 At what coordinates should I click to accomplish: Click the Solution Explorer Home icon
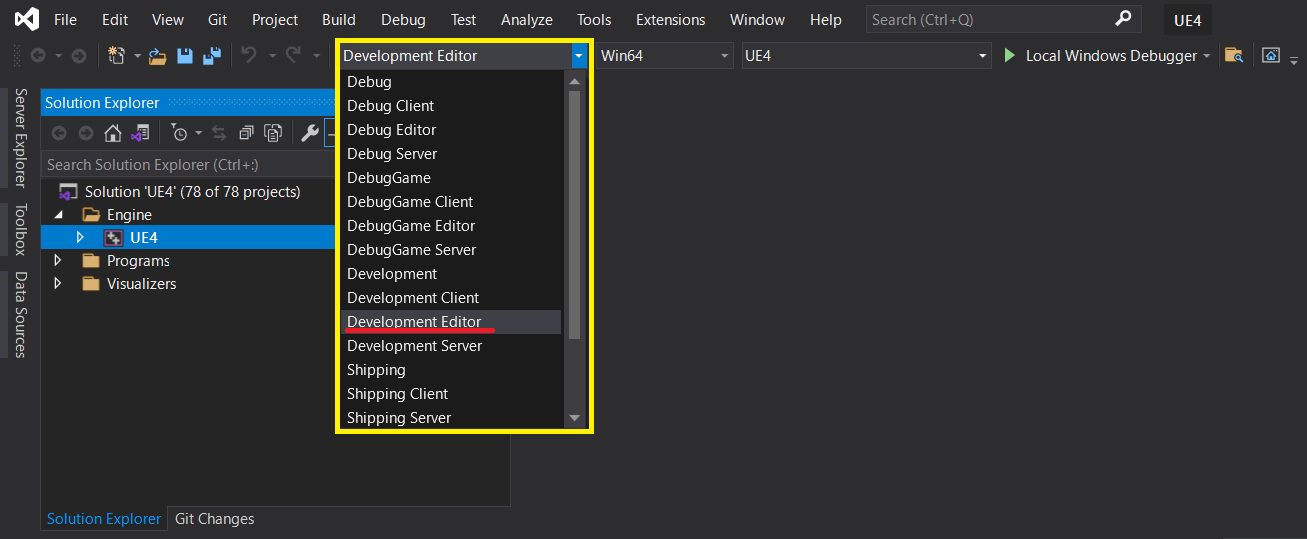point(113,133)
